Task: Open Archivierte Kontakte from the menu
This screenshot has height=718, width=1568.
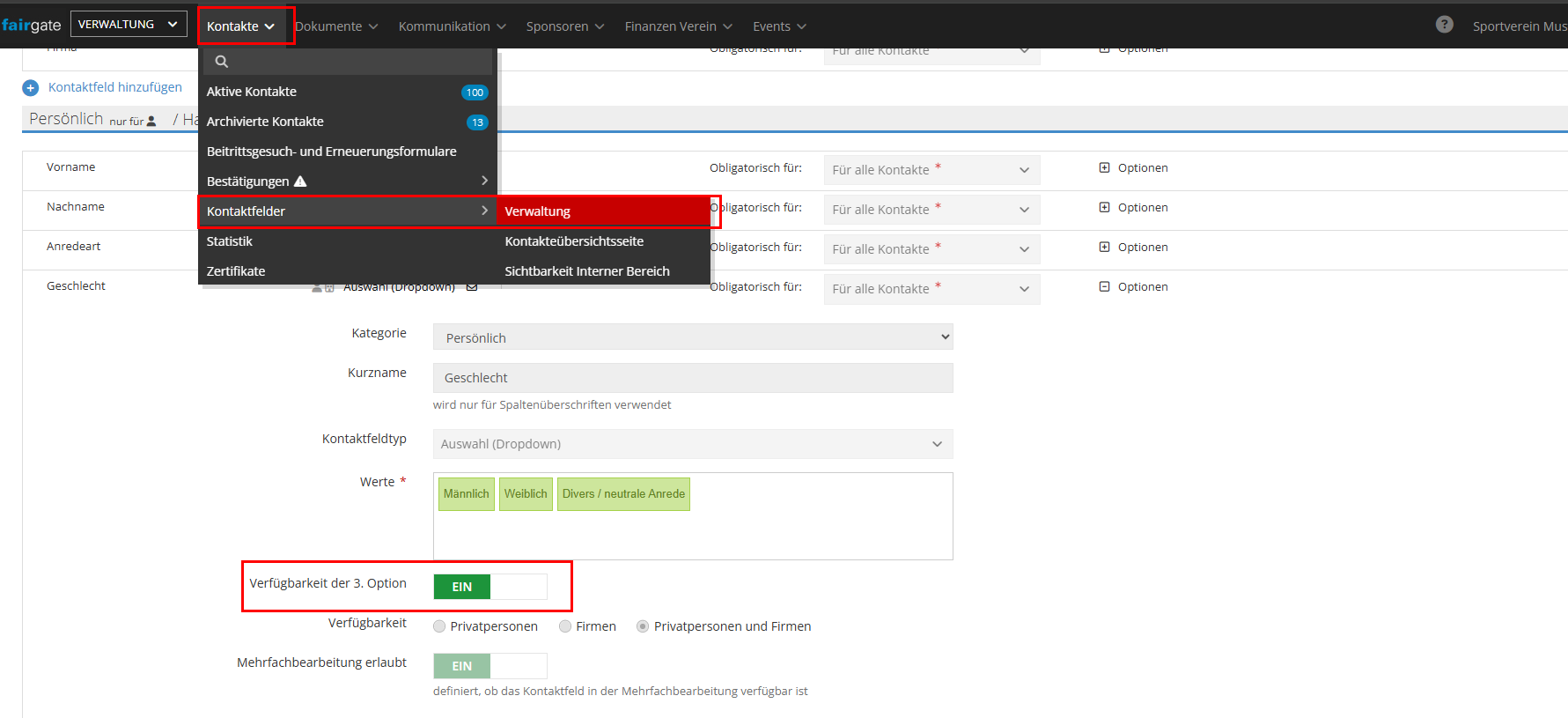Action: [265, 122]
